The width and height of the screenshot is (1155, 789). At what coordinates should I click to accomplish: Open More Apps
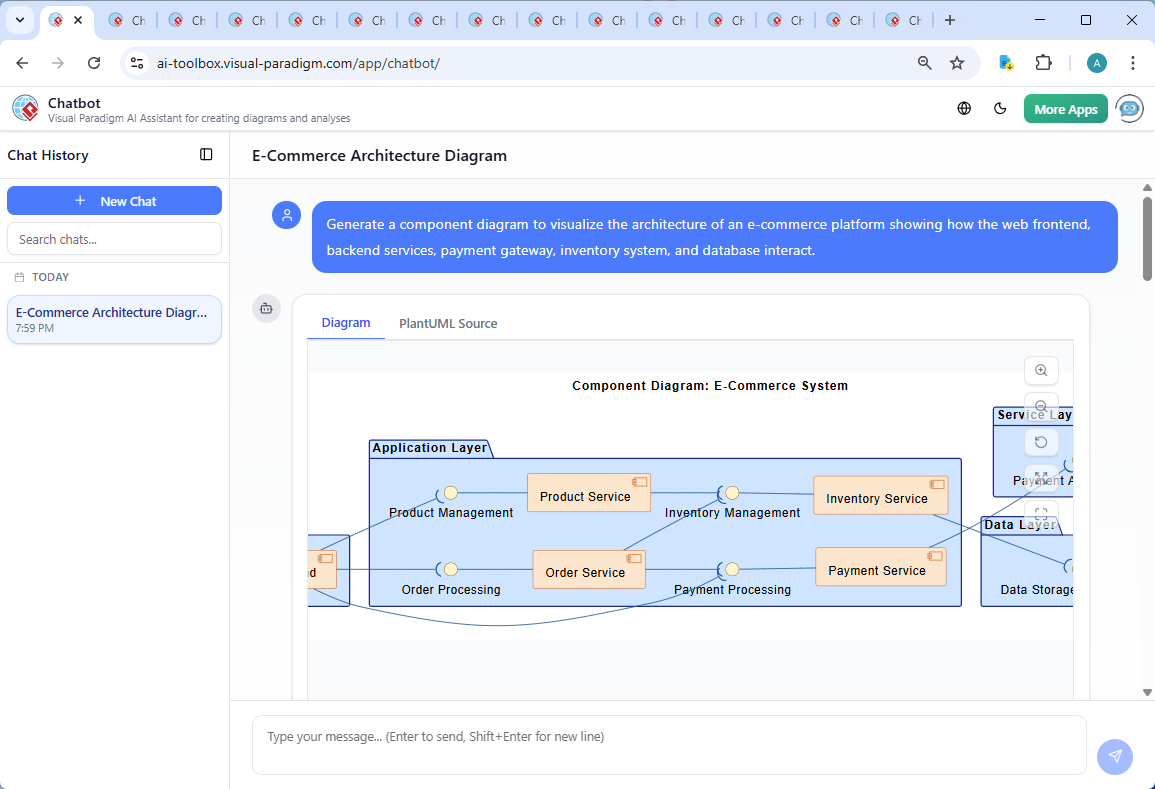point(1065,108)
